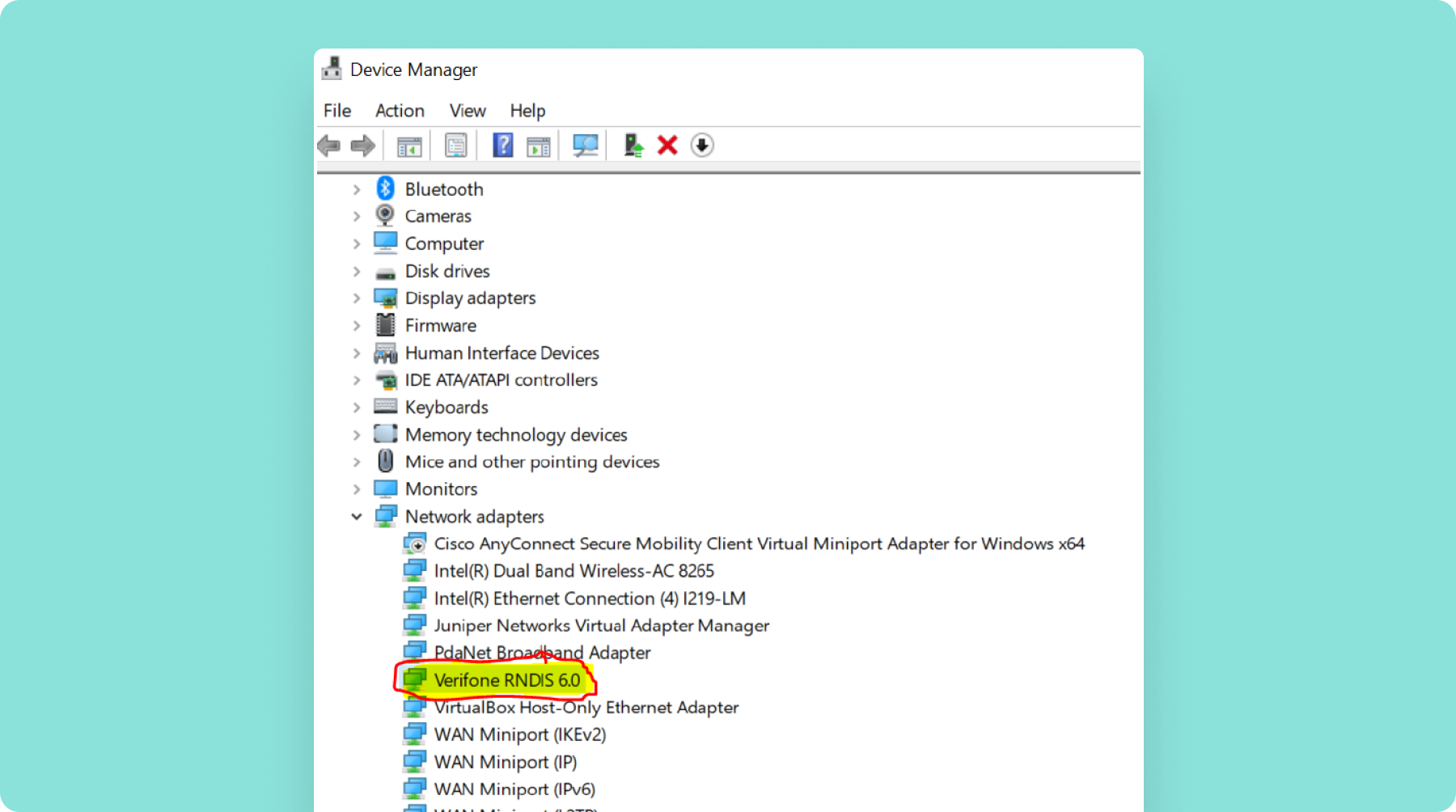
Task: Click the Bluetooth category icon
Action: 385,188
